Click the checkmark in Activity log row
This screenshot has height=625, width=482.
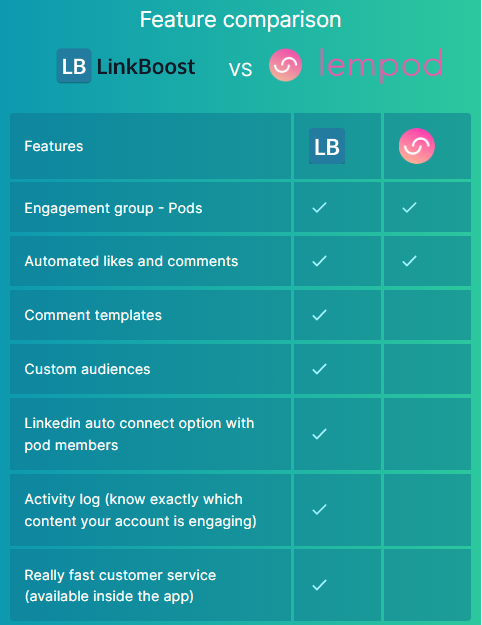[319, 509]
